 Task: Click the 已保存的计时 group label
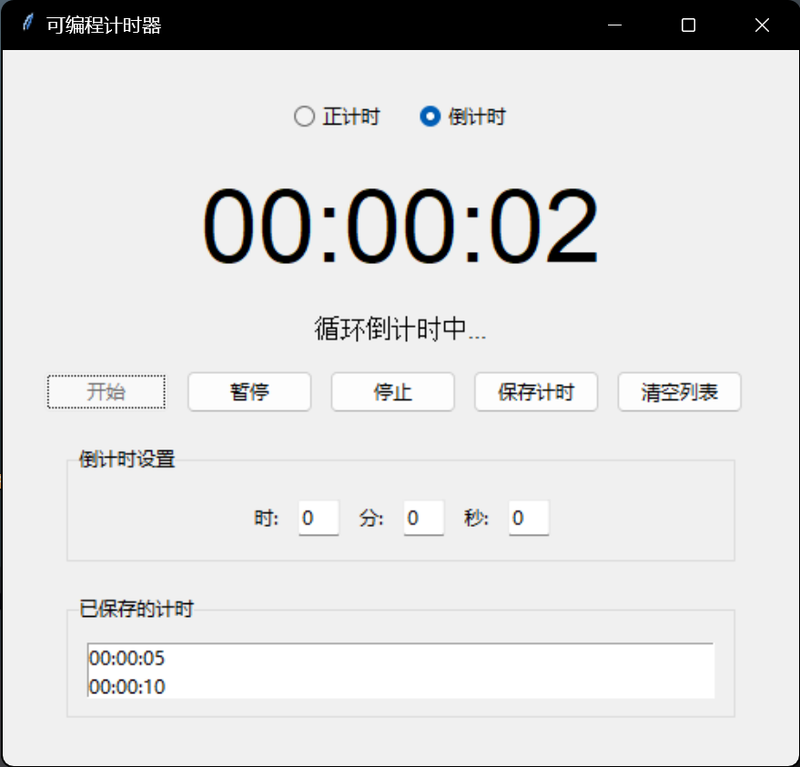click(136, 609)
